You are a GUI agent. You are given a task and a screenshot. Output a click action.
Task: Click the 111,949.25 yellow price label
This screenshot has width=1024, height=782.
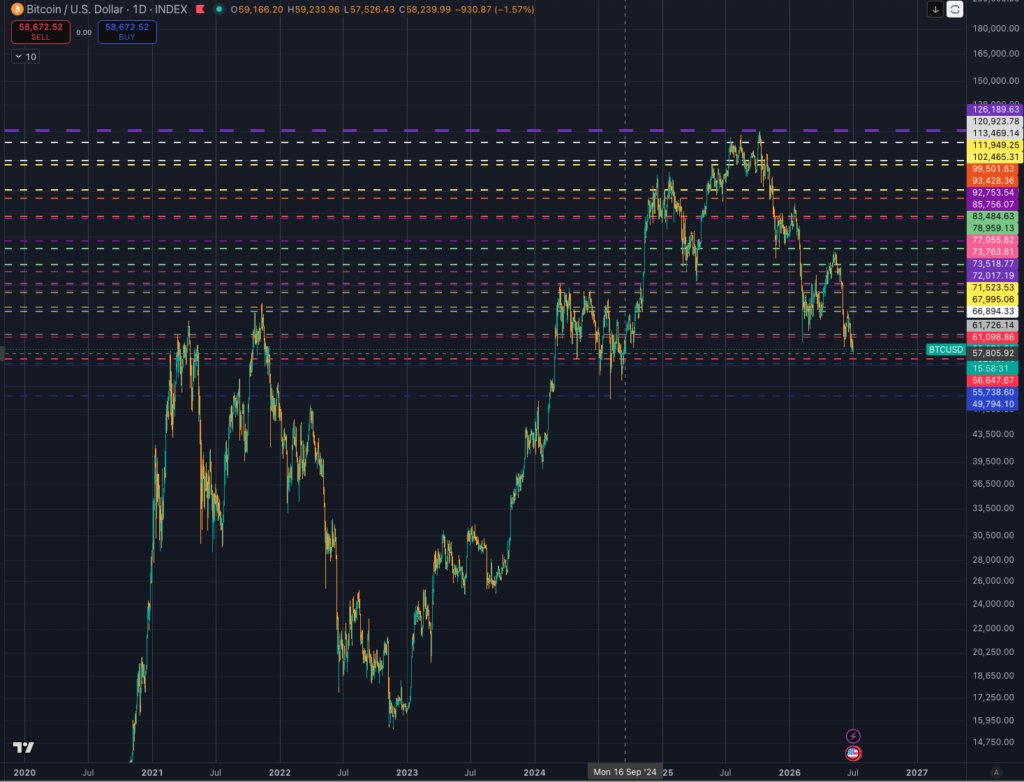click(x=995, y=145)
